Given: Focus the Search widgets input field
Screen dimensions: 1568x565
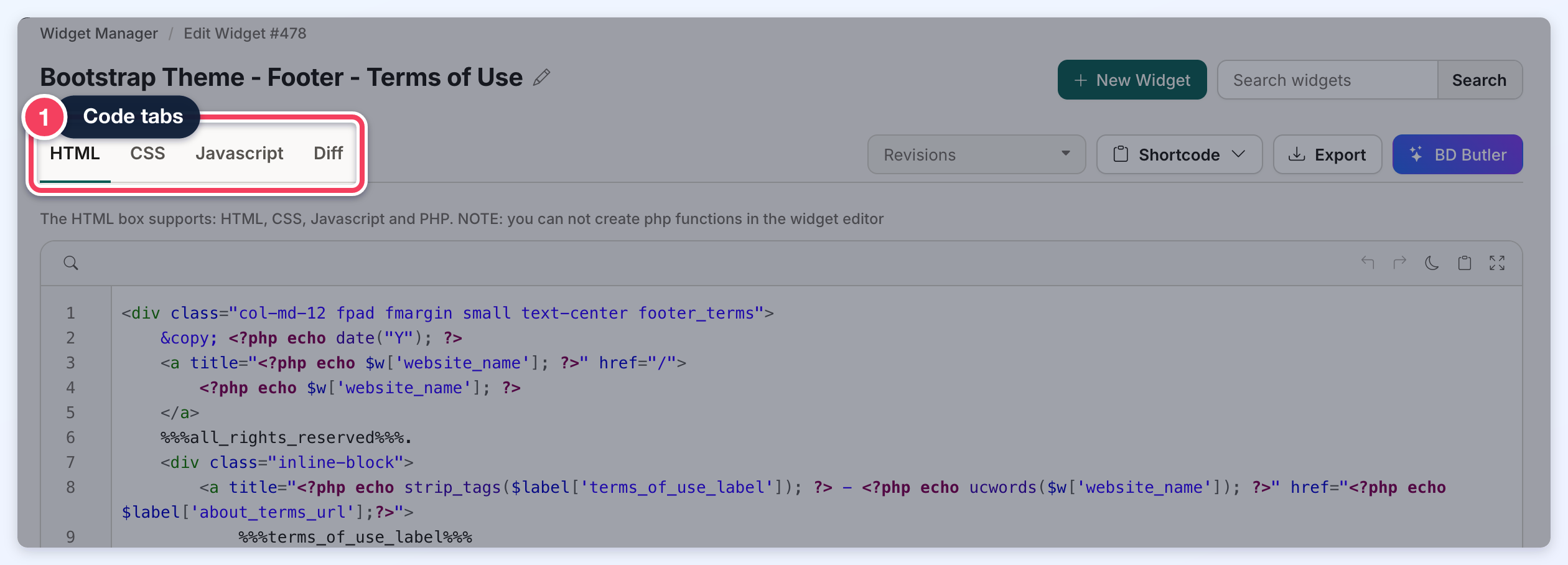Looking at the screenshot, I should [1327, 80].
